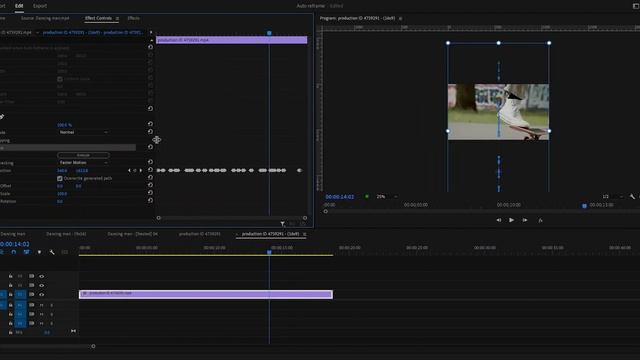Open the playback resolution 1/2 dropdown
Viewport: 640px width, 360px height.
pyautogui.click(x=612, y=197)
